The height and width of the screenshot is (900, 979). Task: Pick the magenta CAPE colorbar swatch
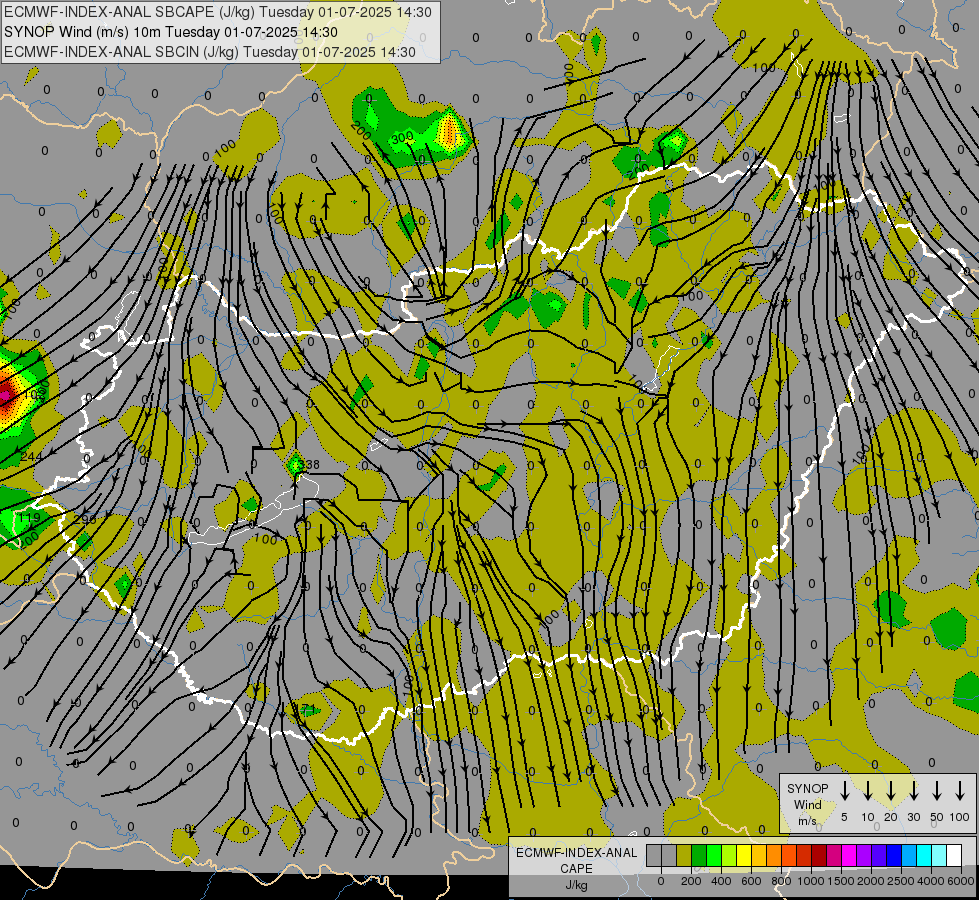coord(849,855)
